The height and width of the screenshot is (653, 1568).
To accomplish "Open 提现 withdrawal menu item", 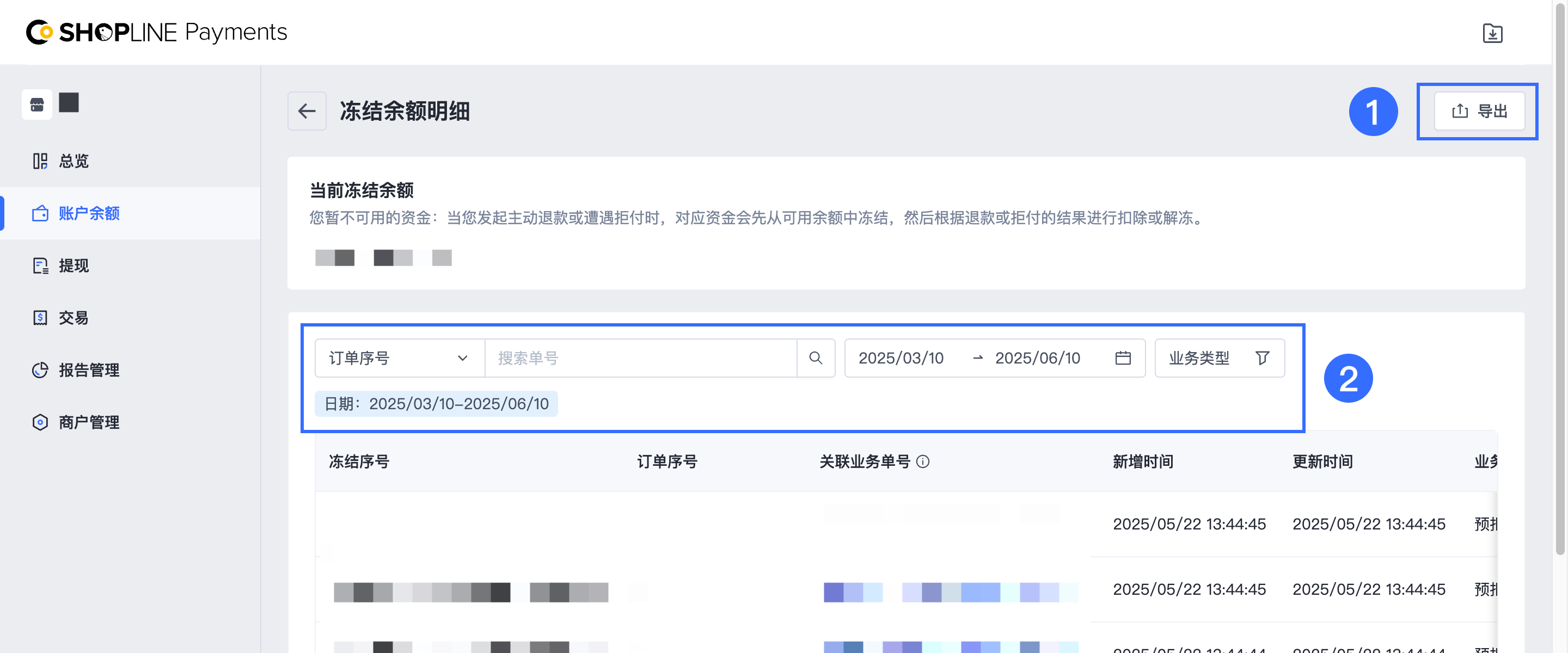I will [x=130, y=266].
